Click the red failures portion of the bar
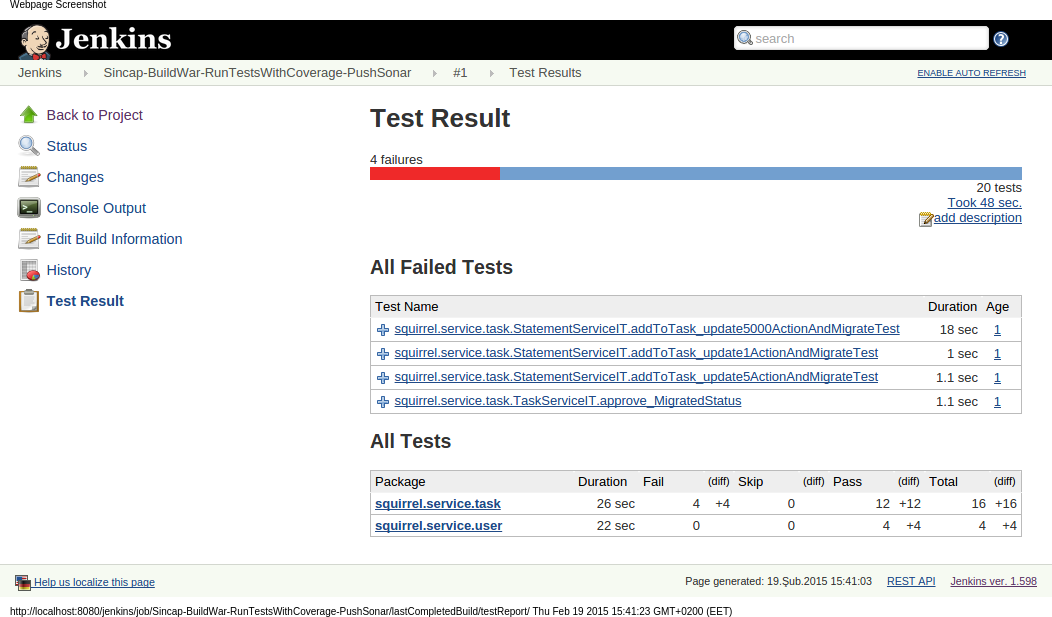Screen dimensions: 1052x617 pyautogui.click(x=434, y=174)
